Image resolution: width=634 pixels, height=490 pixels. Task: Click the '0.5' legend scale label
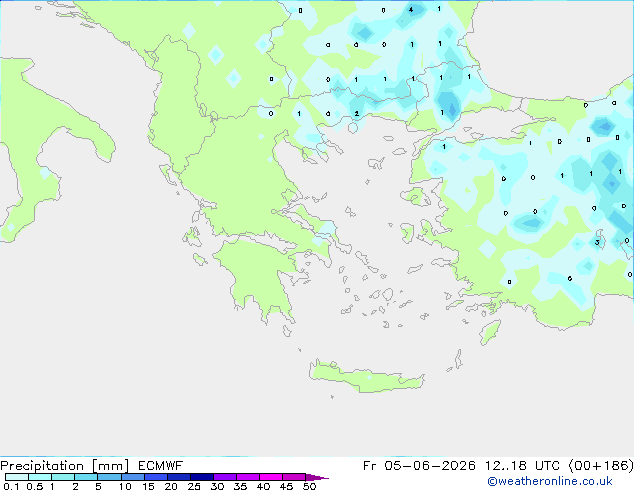(x=34, y=486)
